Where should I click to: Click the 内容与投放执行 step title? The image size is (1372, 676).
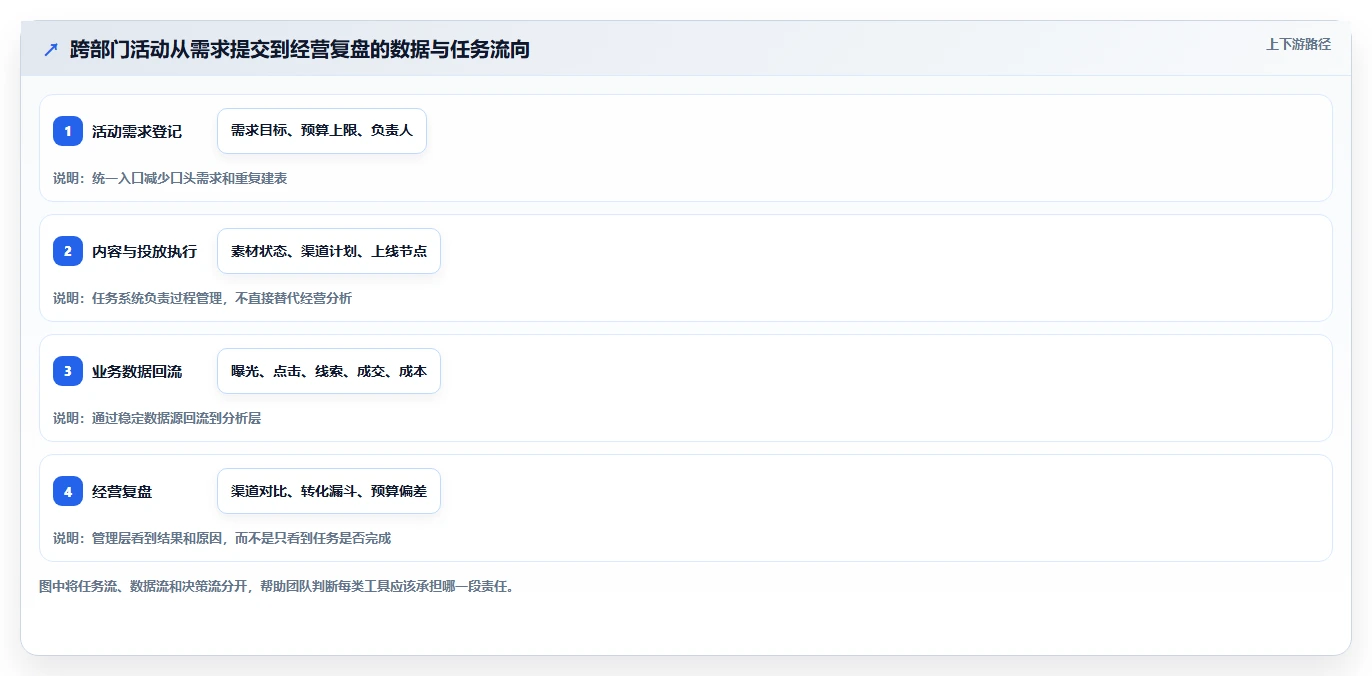(144, 251)
